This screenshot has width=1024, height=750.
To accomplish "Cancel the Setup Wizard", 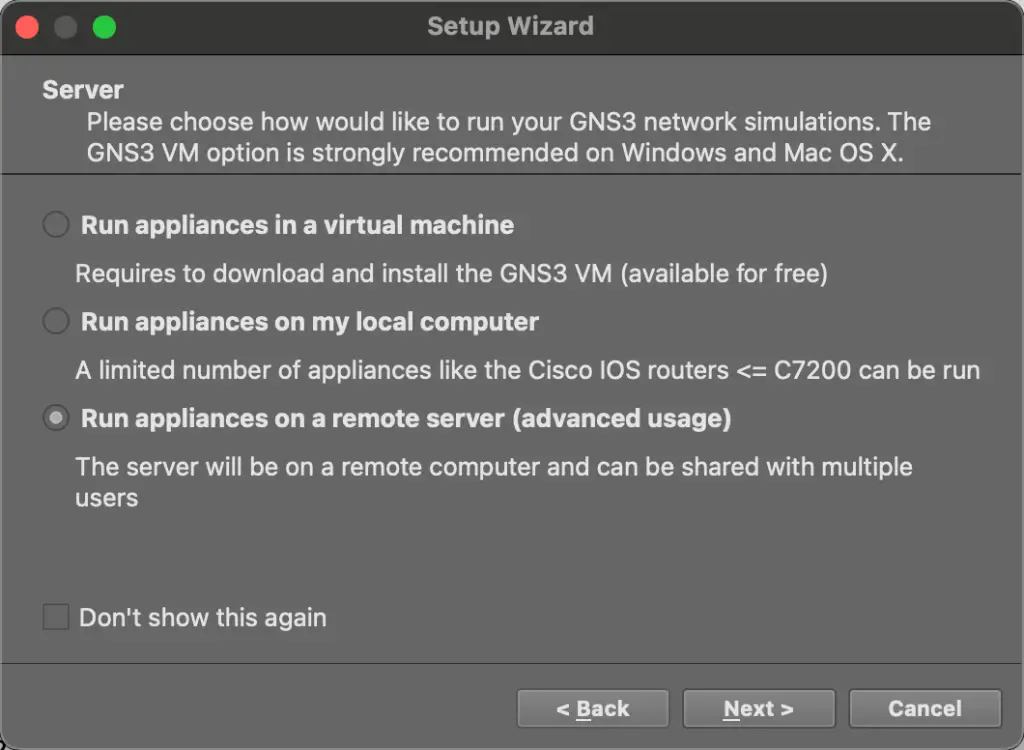I will 924,708.
